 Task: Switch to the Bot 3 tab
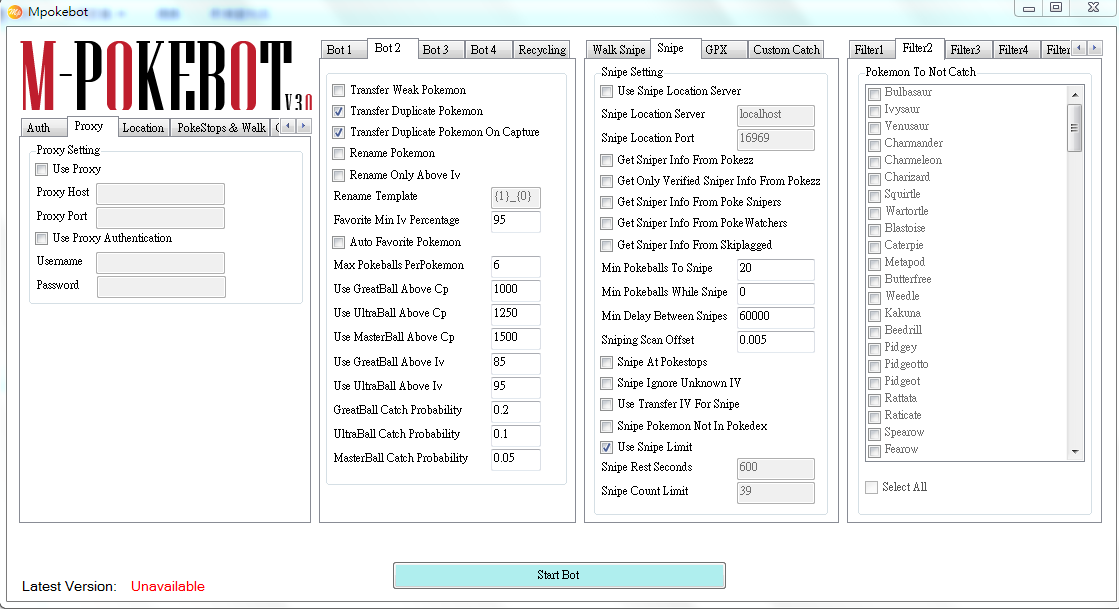pyautogui.click(x=435, y=50)
